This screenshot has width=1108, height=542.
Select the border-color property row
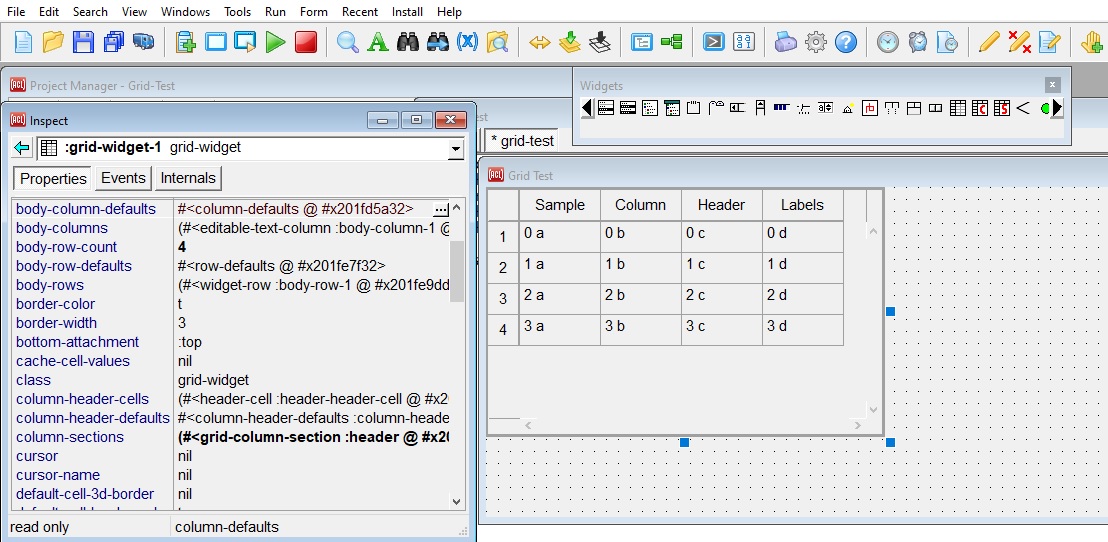click(x=56, y=304)
